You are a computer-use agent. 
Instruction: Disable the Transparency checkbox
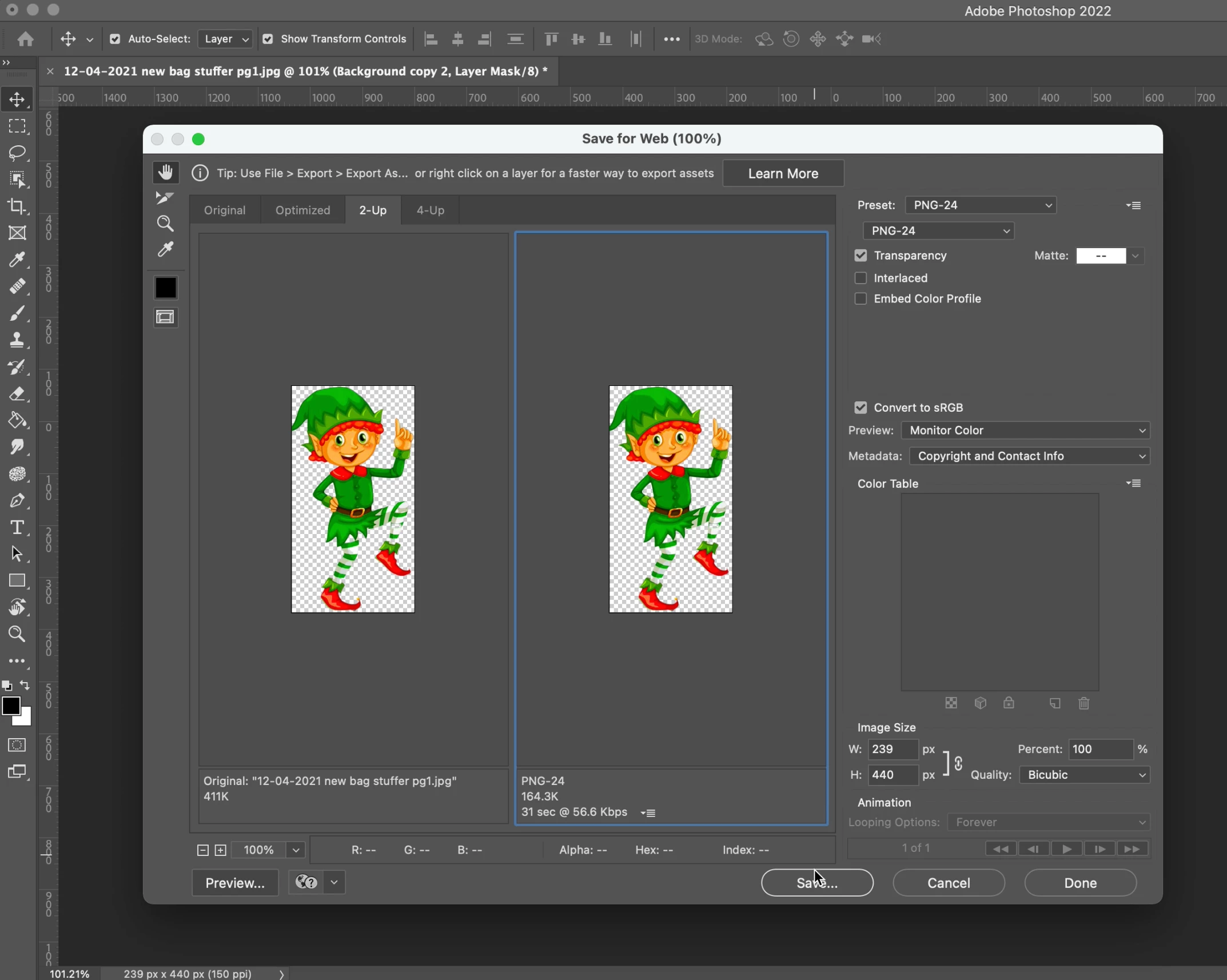(x=861, y=256)
